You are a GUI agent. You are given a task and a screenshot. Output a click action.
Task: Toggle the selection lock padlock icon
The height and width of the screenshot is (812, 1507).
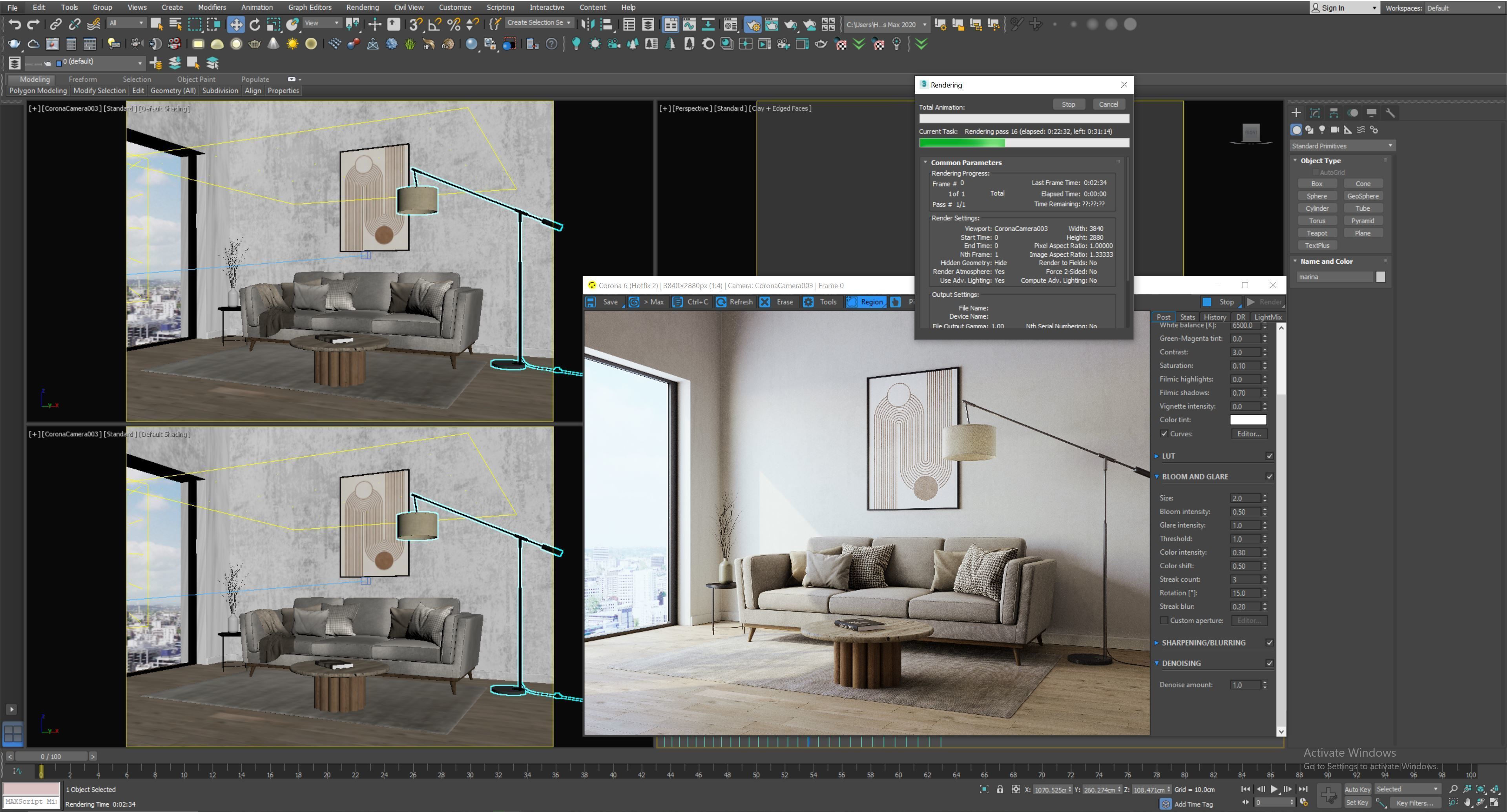1000,789
